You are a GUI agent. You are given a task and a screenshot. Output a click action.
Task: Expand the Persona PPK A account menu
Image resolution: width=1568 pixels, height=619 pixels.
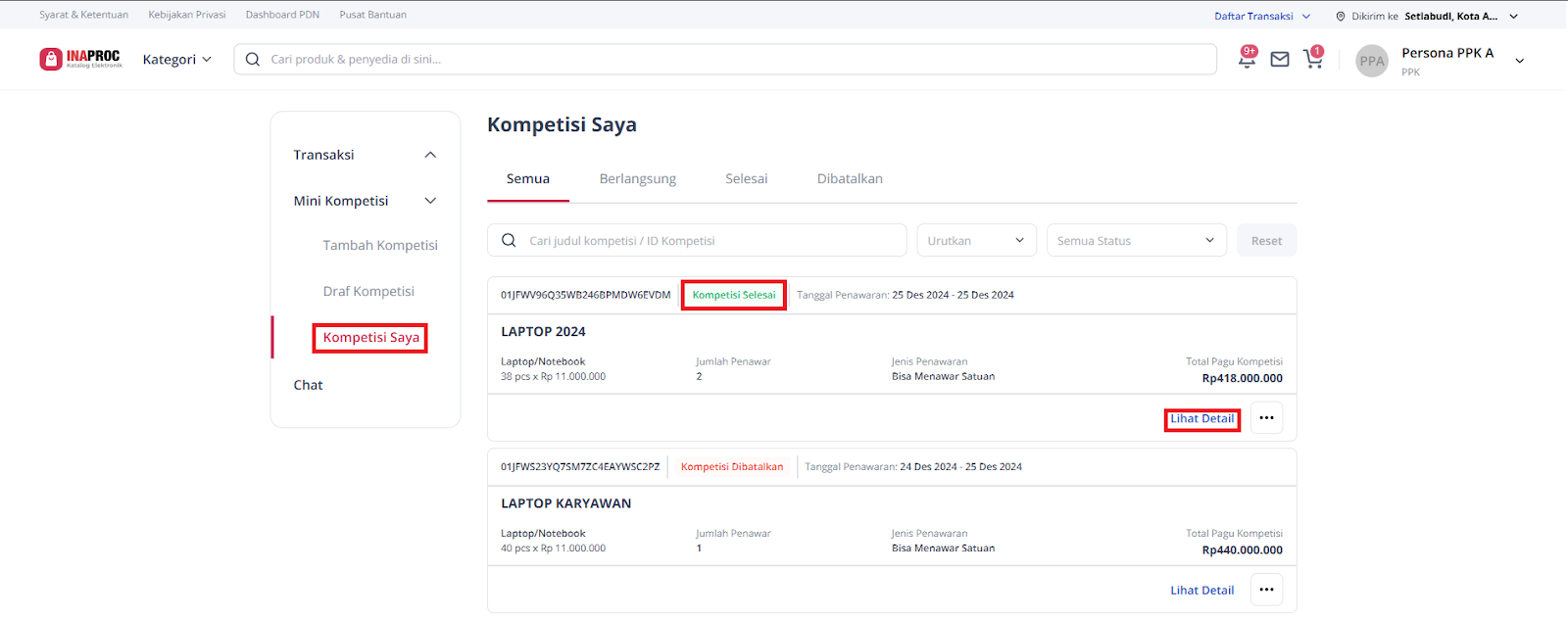pyautogui.click(x=1520, y=61)
